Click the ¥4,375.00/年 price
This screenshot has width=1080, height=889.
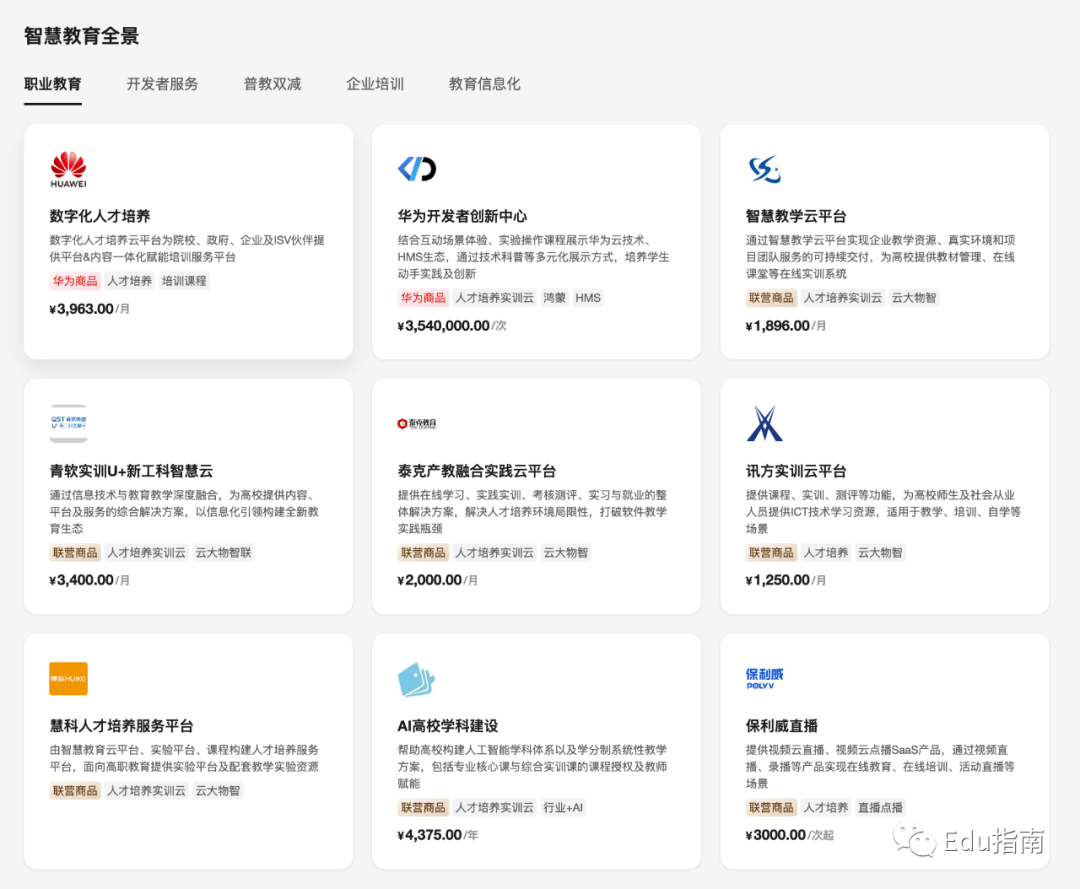pos(438,835)
